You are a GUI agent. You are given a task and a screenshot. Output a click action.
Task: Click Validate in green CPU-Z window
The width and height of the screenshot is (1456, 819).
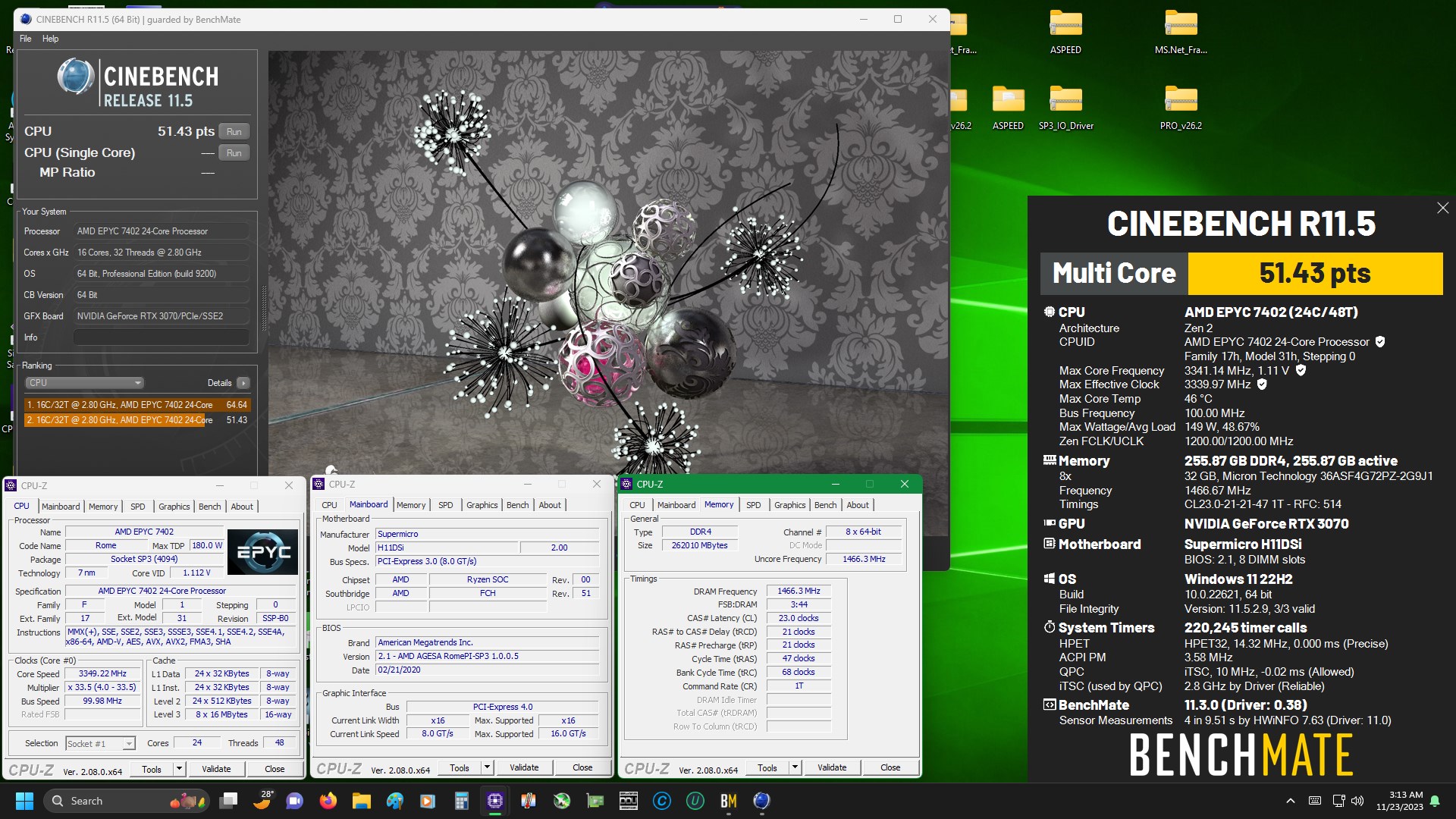coord(832,767)
